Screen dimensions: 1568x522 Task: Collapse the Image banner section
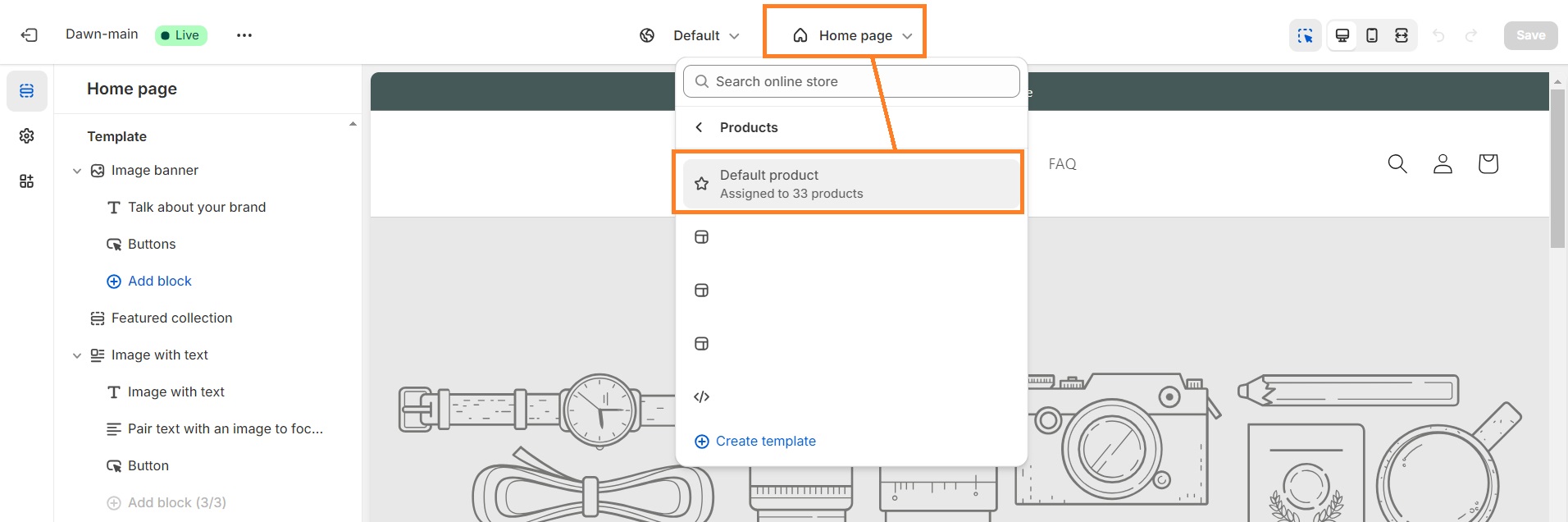pos(77,171)
